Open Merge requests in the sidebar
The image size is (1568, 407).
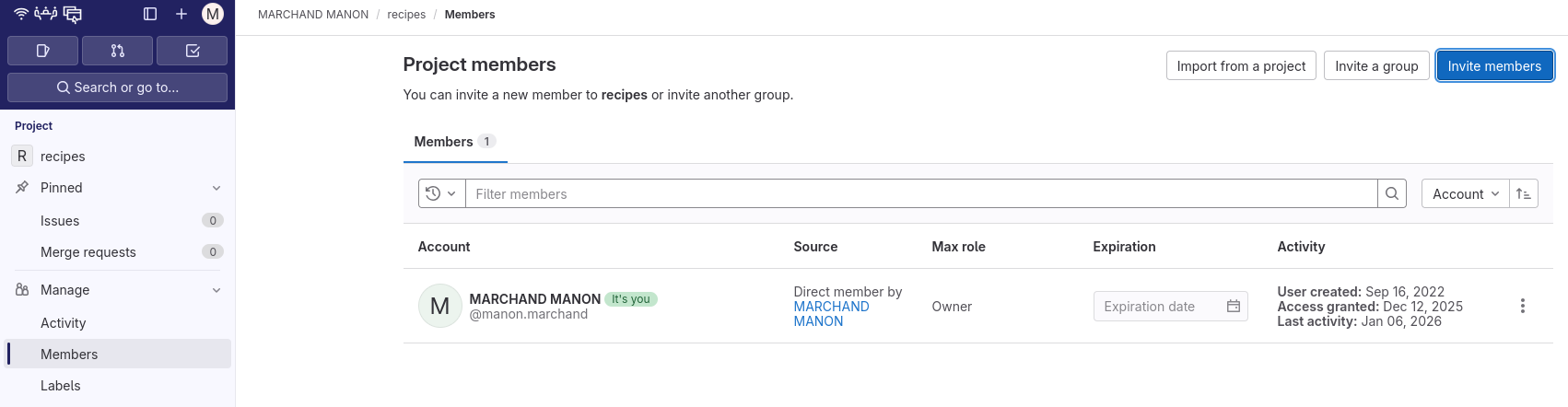click(117, 252)
